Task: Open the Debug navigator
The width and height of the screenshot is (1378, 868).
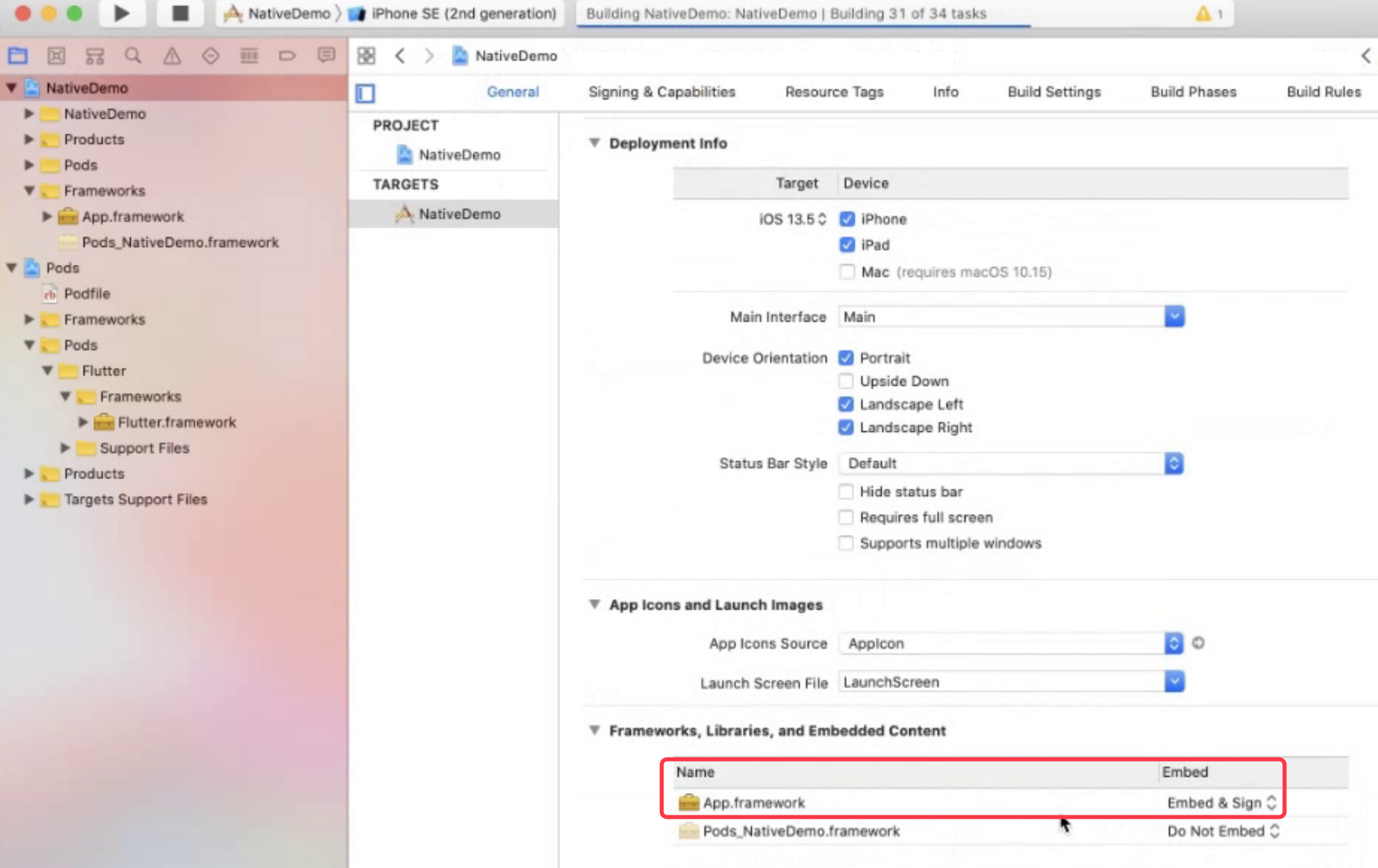Action: pyautogui.click(x=249, y=55)
